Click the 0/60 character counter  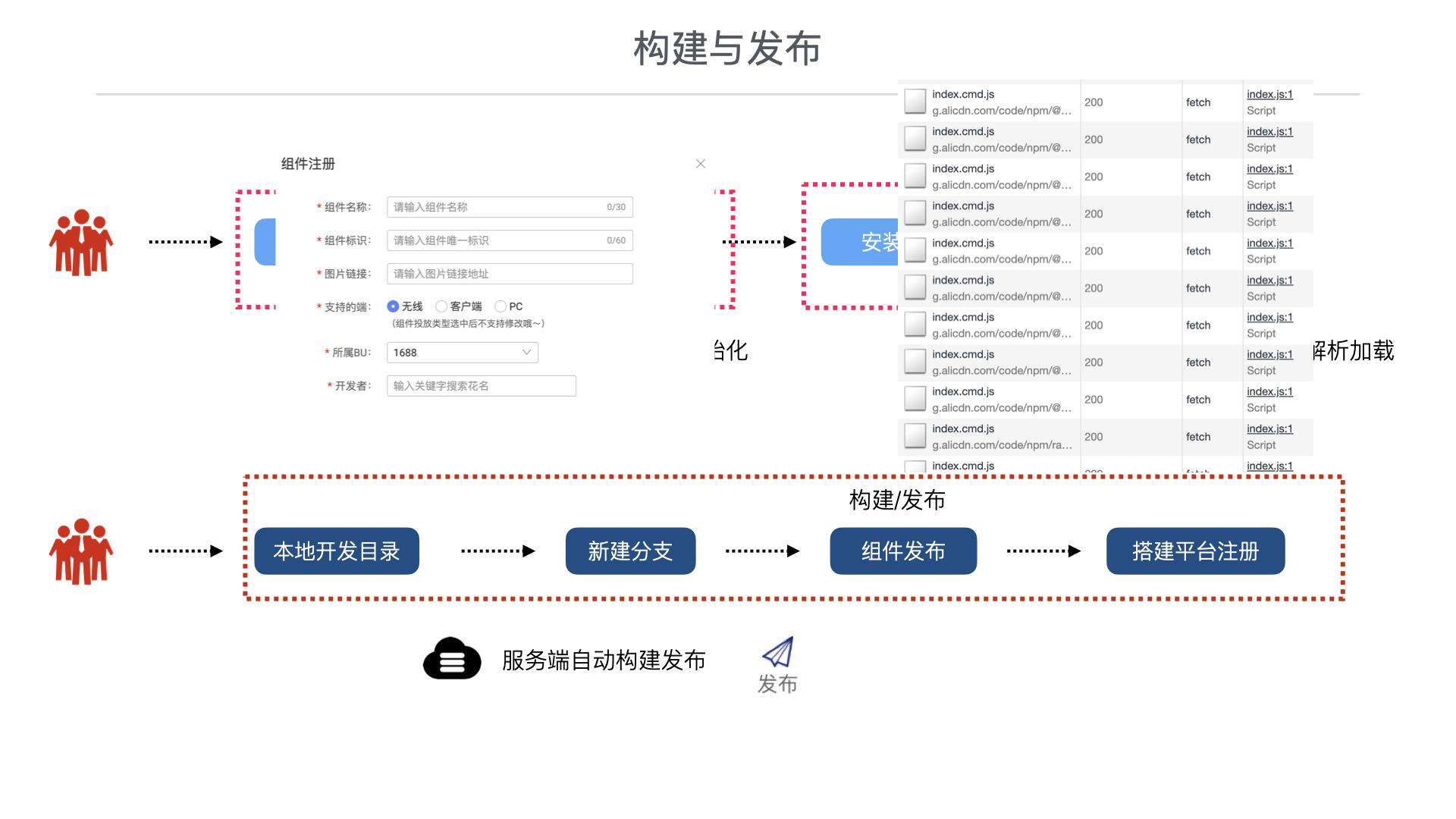pos(616,240)
